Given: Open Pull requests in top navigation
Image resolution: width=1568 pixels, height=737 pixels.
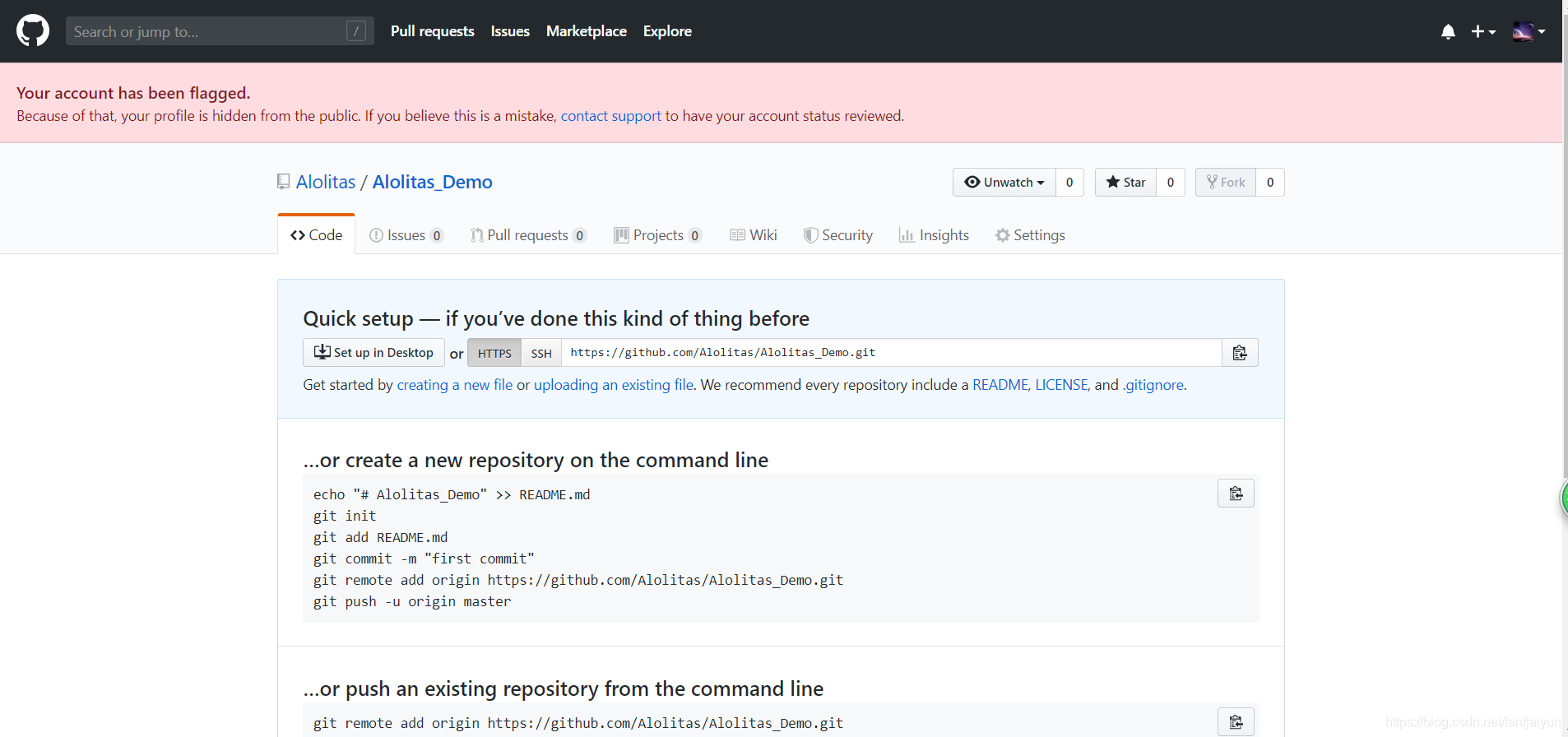Looking at the screenshot, I should click(x=433, y=31).
